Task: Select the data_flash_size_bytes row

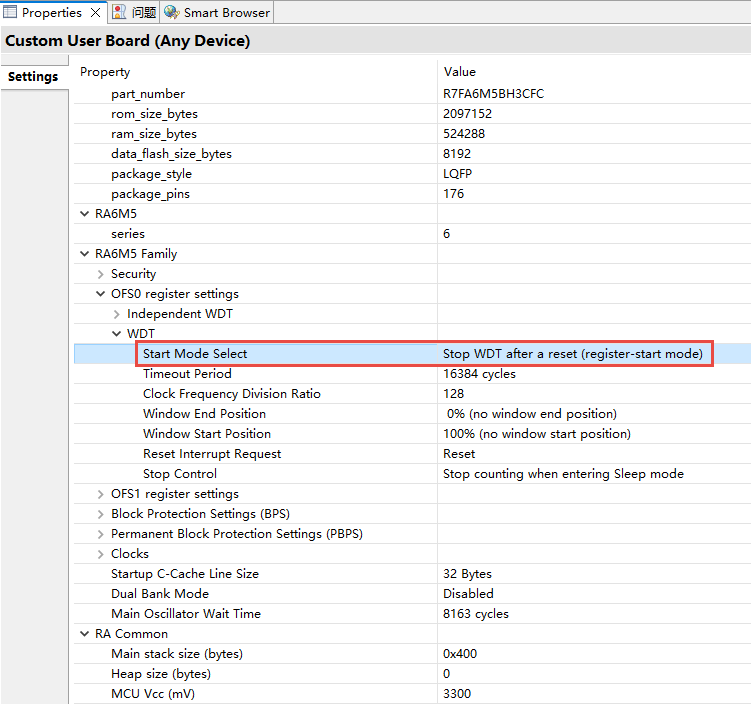Action: [x=171, y=154]
